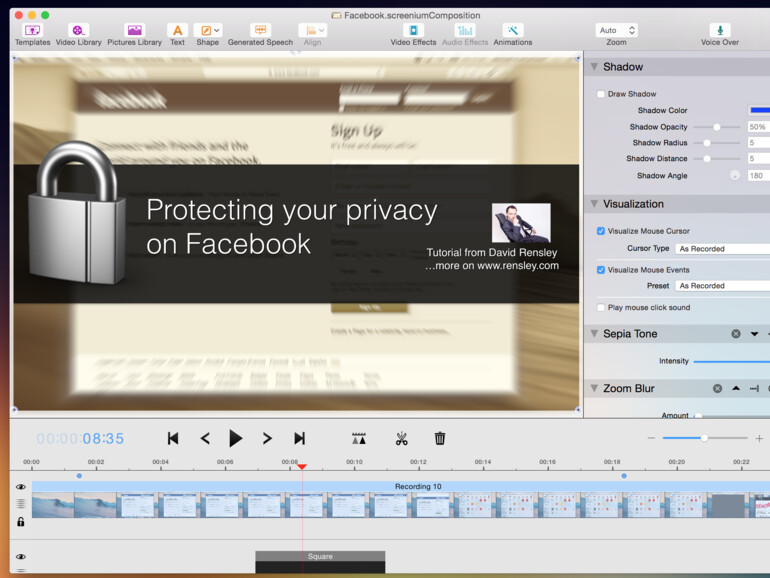
Task: Remove the Zoom Blur effect
Action: [x=717, y=388]
